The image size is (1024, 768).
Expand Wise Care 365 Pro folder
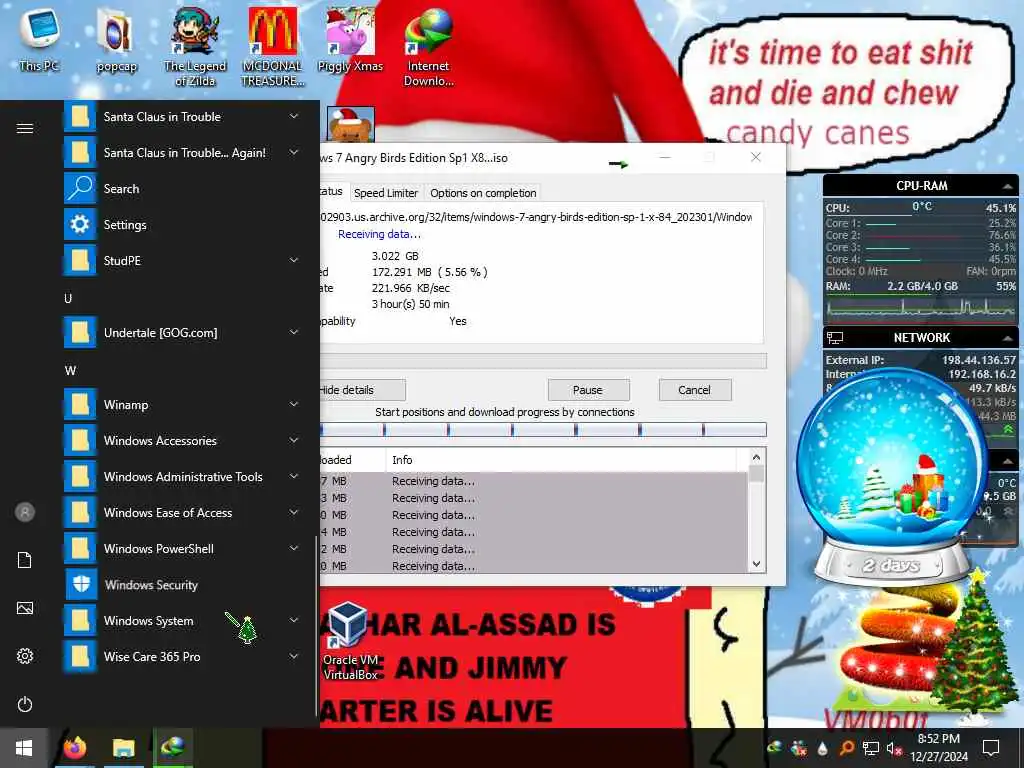coord(294,656)
